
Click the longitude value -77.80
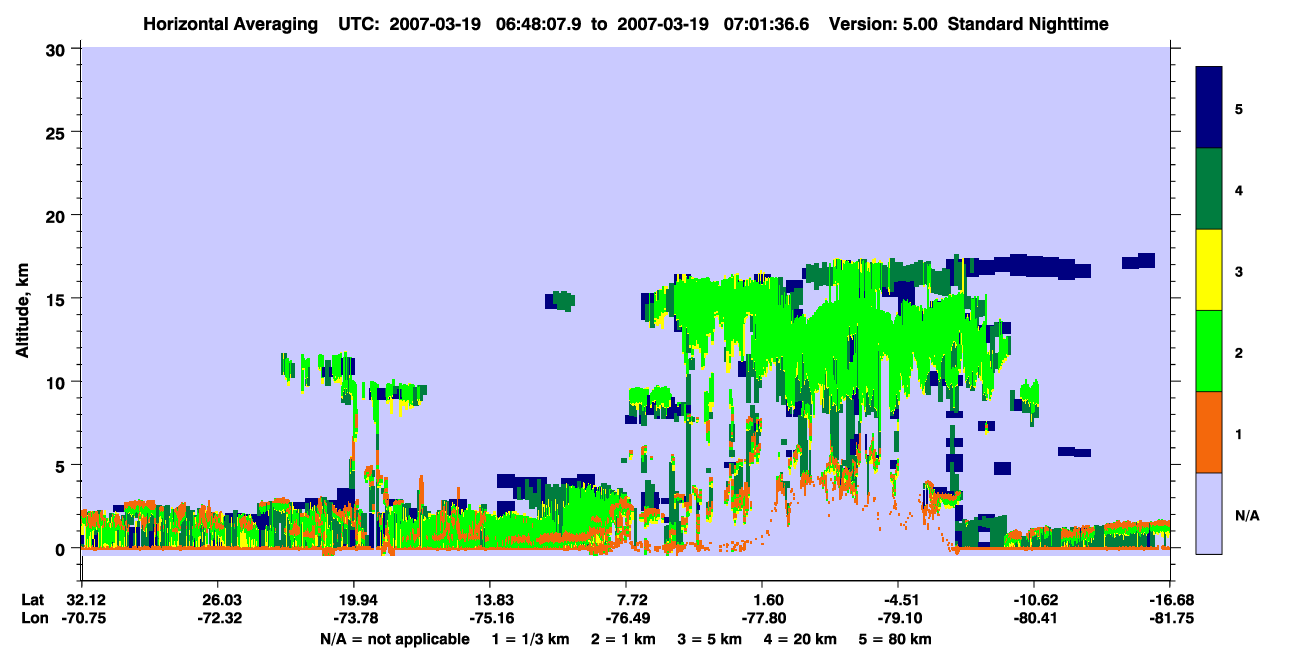click(762, 618)
